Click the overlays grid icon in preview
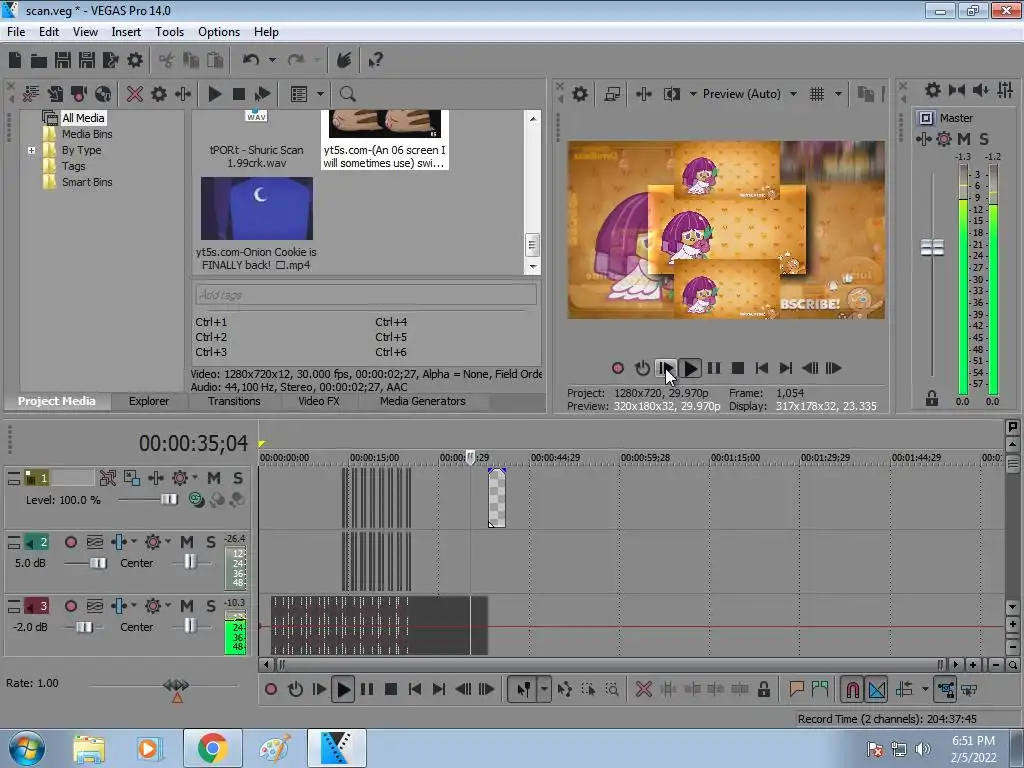This screenshot has width=1024, height=768. pos(816,94)
